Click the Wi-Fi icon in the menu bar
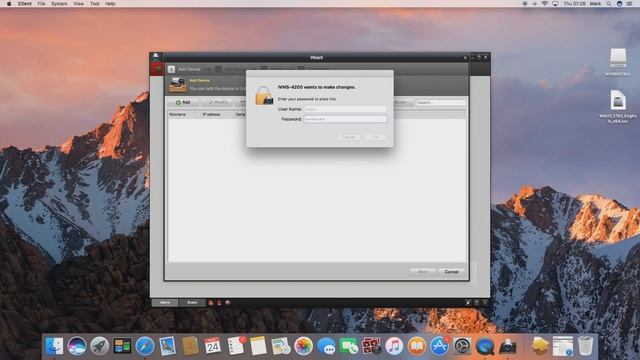The image size is (640, 360). coord(544,4)
